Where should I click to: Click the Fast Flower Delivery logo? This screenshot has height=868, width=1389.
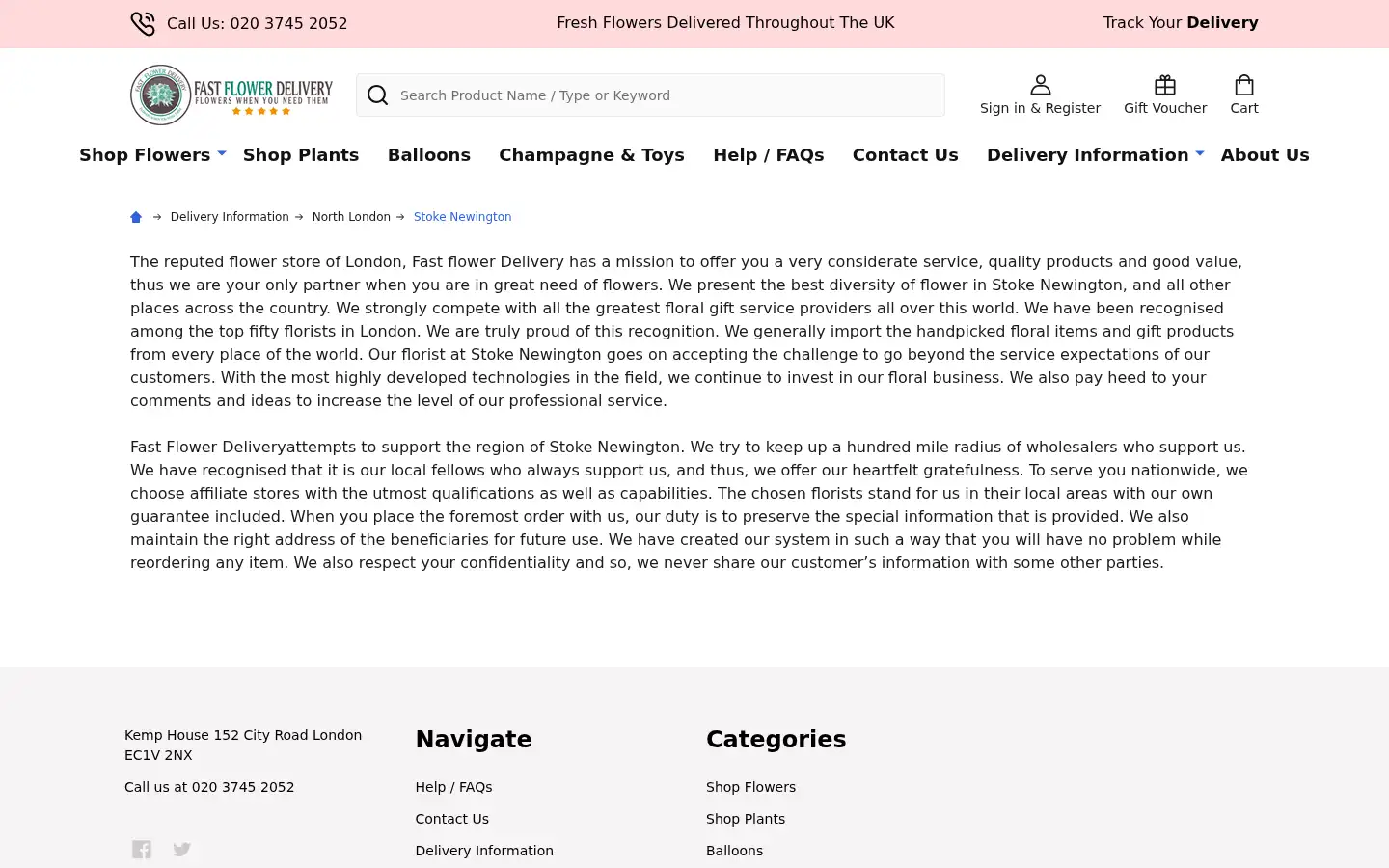pos(231,95)
